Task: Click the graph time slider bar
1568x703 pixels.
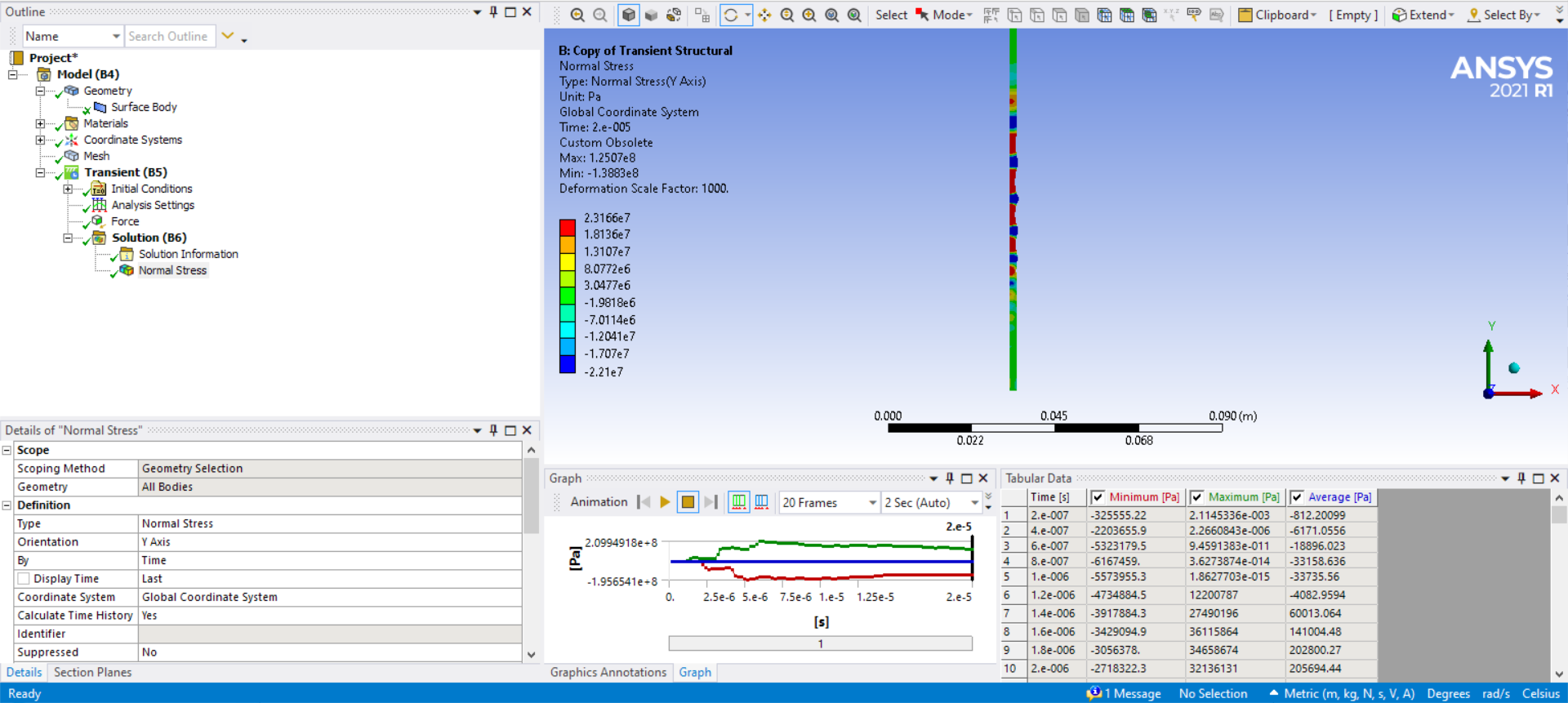Action: (x=820, y=643)
